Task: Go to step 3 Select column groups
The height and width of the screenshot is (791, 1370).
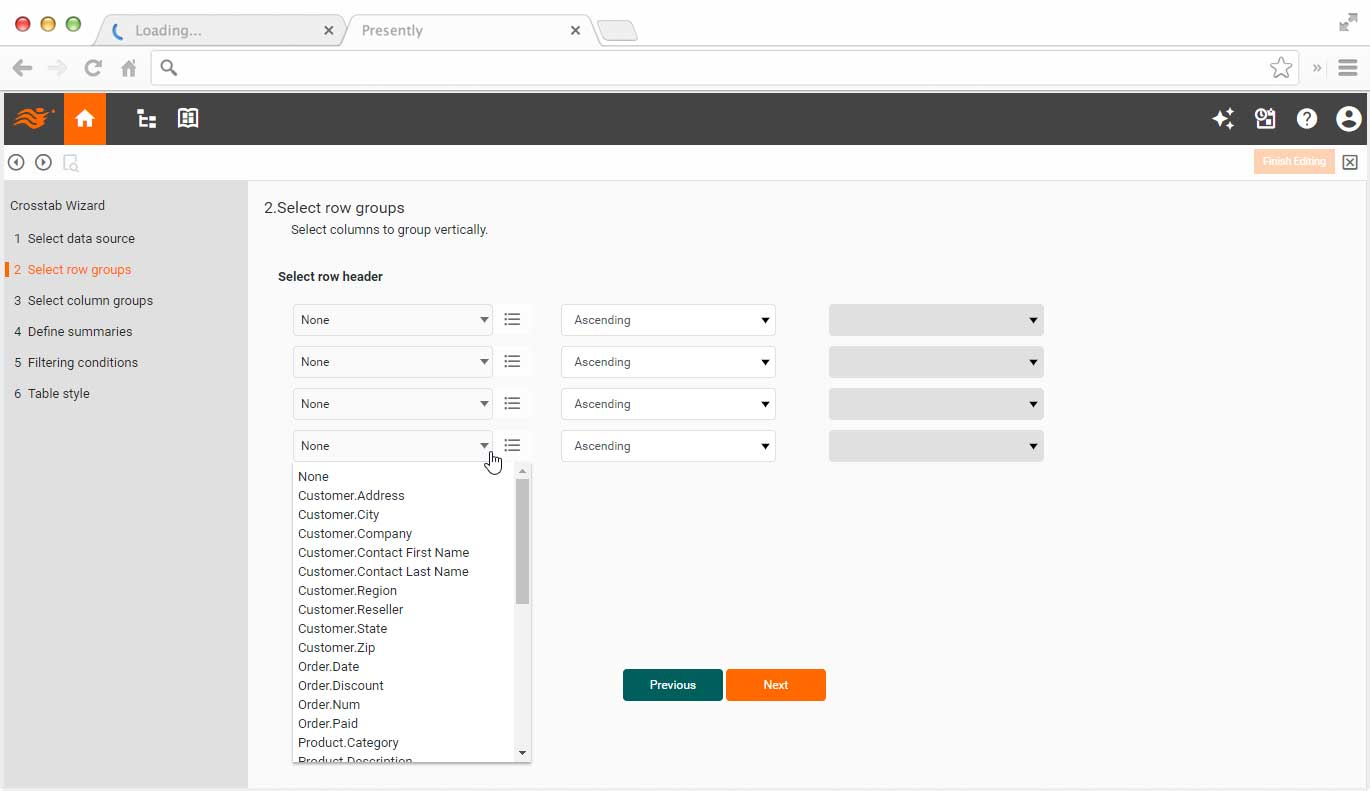Action: point(90,301)
